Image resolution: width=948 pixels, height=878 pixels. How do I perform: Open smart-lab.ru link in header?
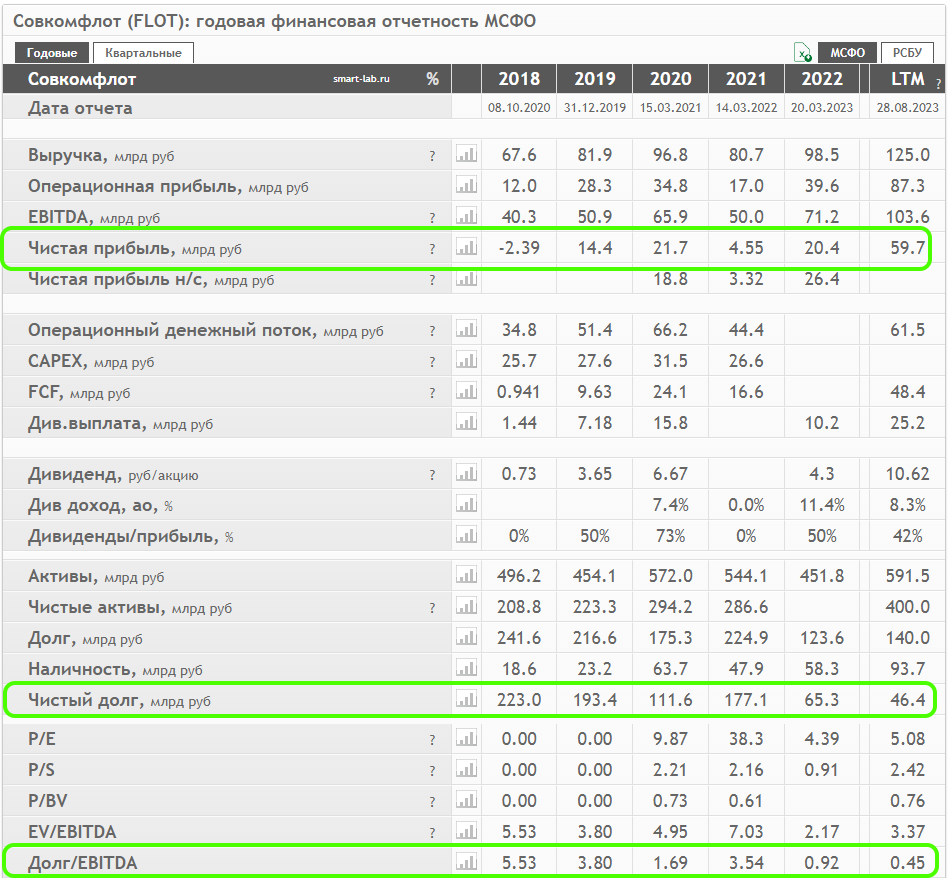pyautogui.click(x=361, y=79)
